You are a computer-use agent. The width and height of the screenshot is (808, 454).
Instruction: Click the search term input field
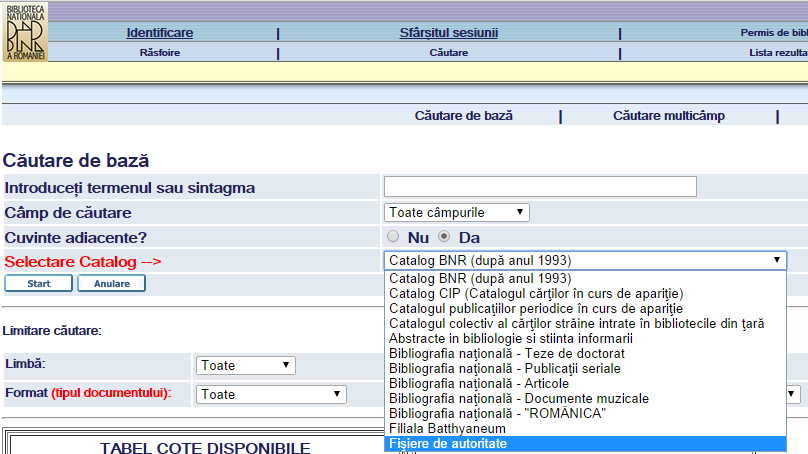tap(540, 186)
